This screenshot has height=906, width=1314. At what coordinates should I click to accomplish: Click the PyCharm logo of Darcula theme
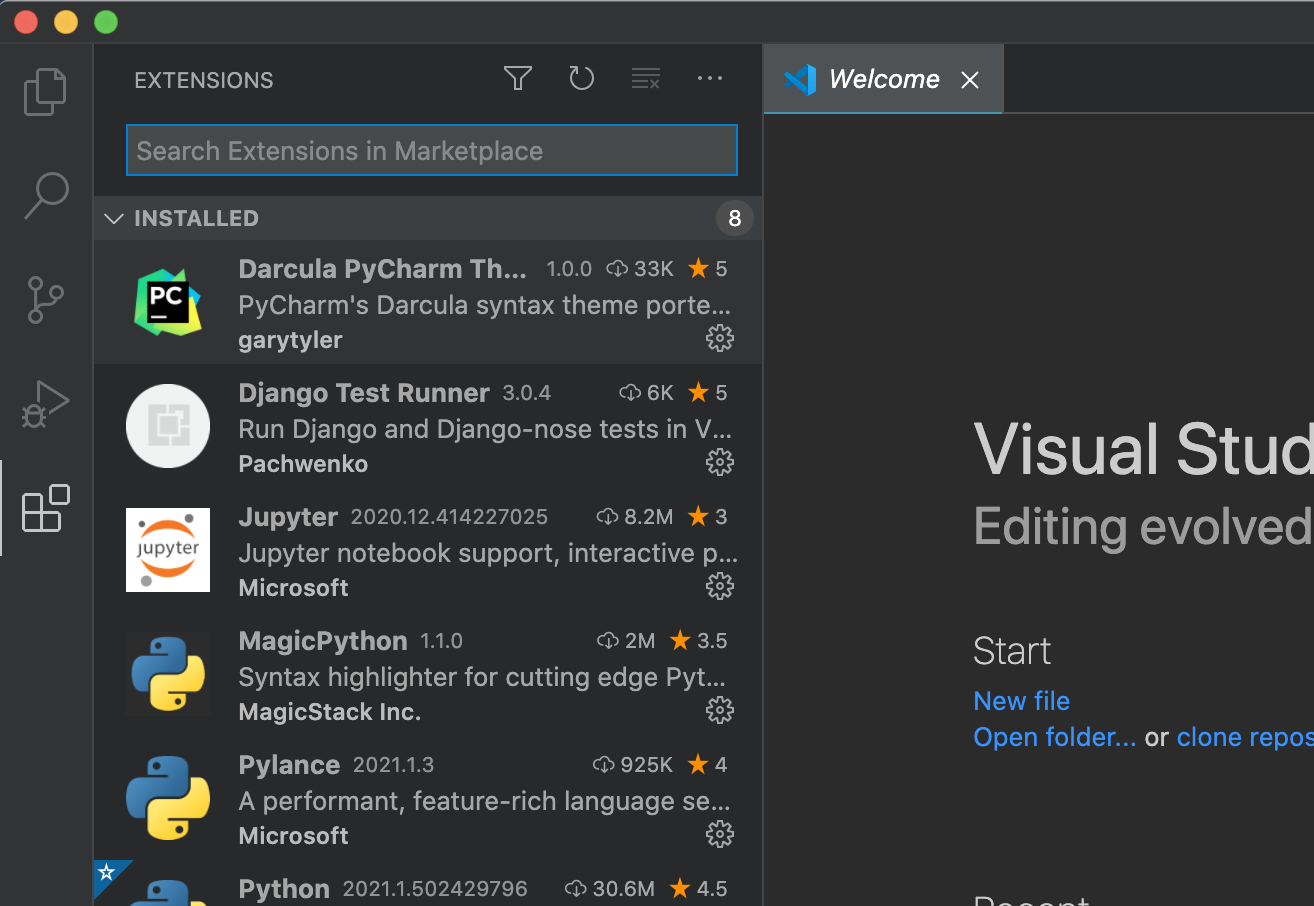(168, 302)
